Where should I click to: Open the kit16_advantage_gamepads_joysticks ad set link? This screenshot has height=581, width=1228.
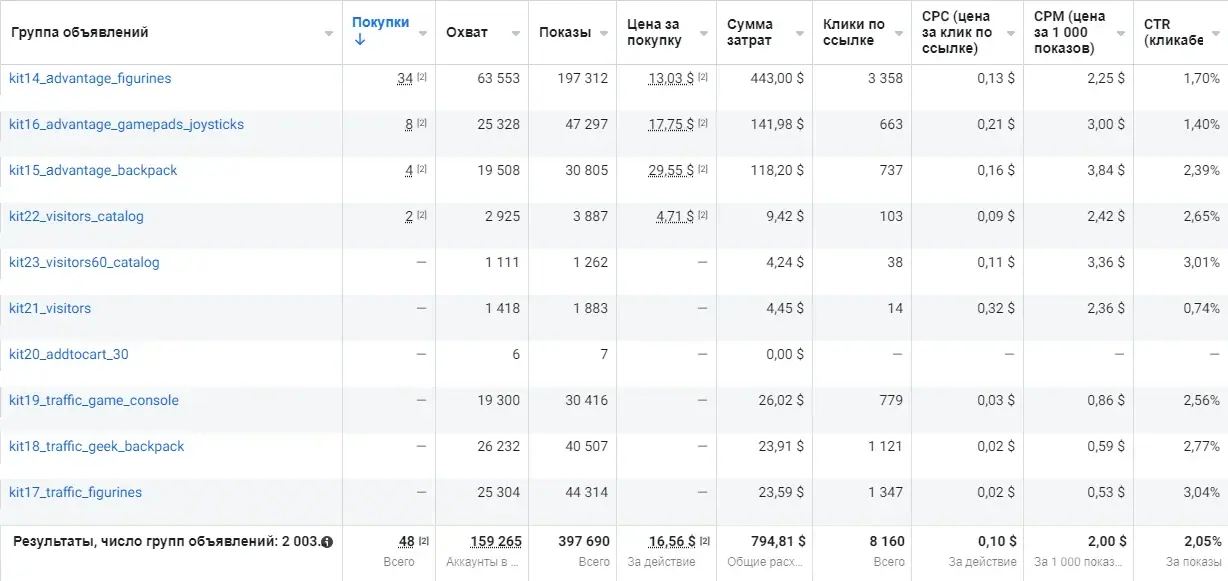pos(126,124)
